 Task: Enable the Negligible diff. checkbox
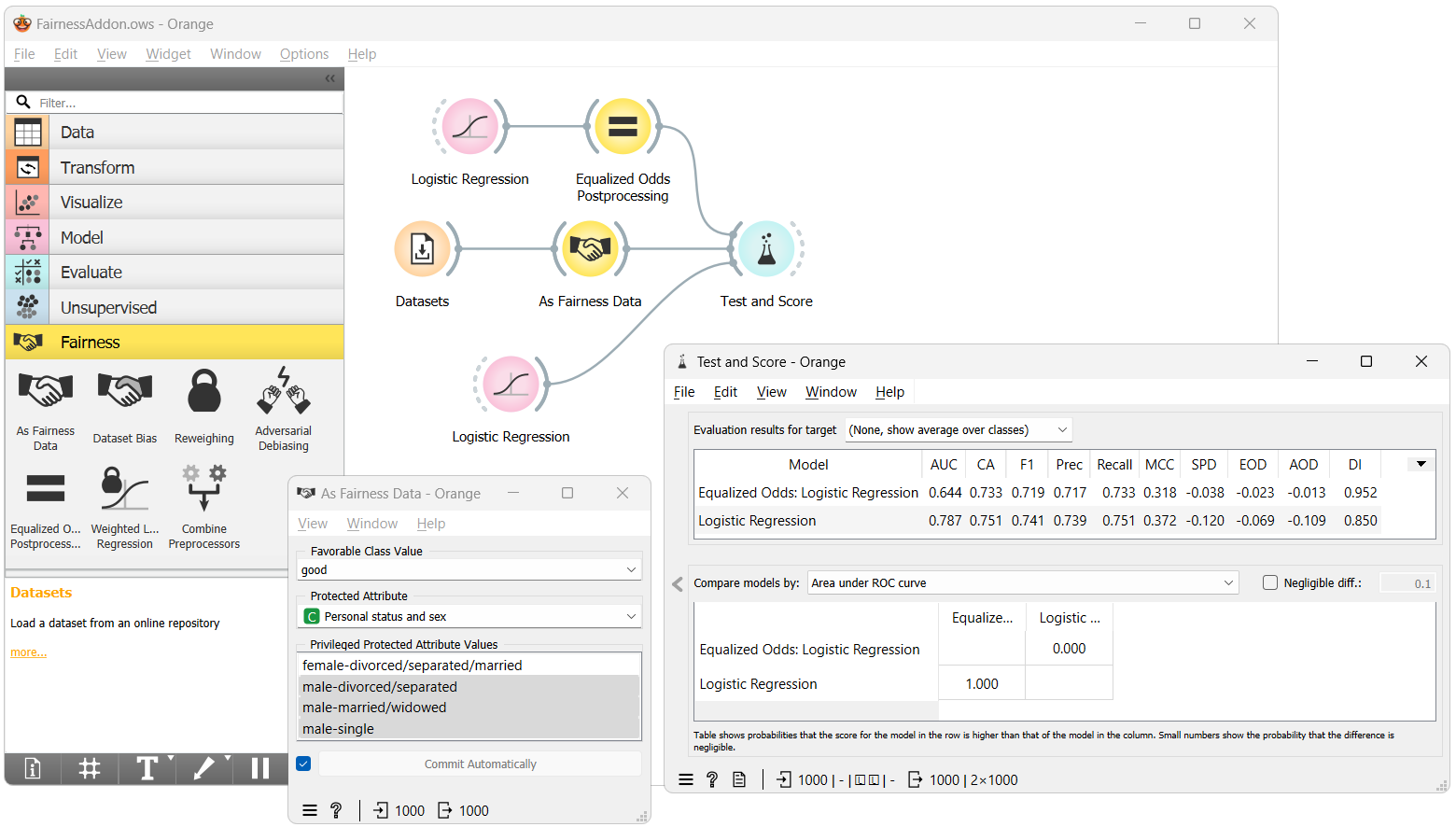tap(1270, 582)
